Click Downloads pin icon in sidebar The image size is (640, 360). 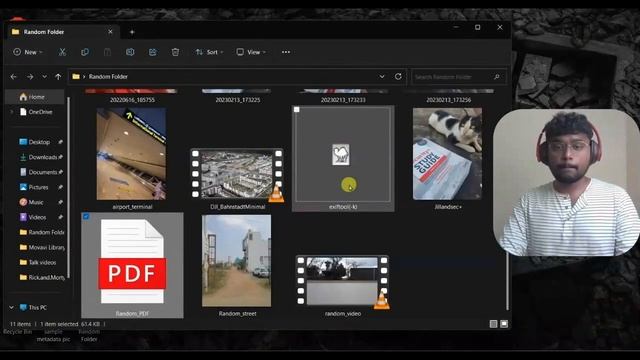[x=60, y=157]
